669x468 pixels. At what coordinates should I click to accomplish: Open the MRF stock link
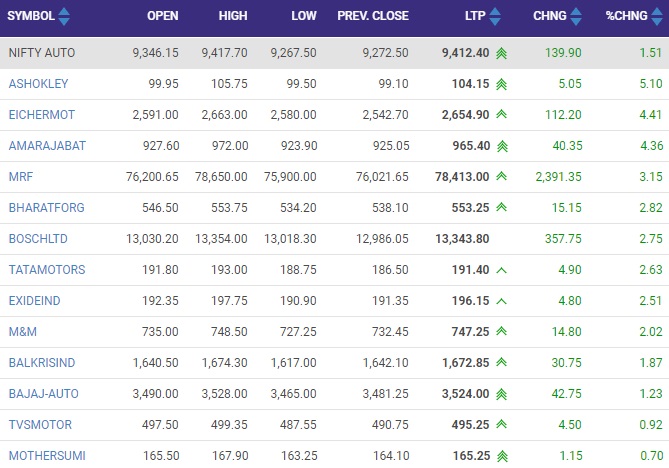[20, 177]
